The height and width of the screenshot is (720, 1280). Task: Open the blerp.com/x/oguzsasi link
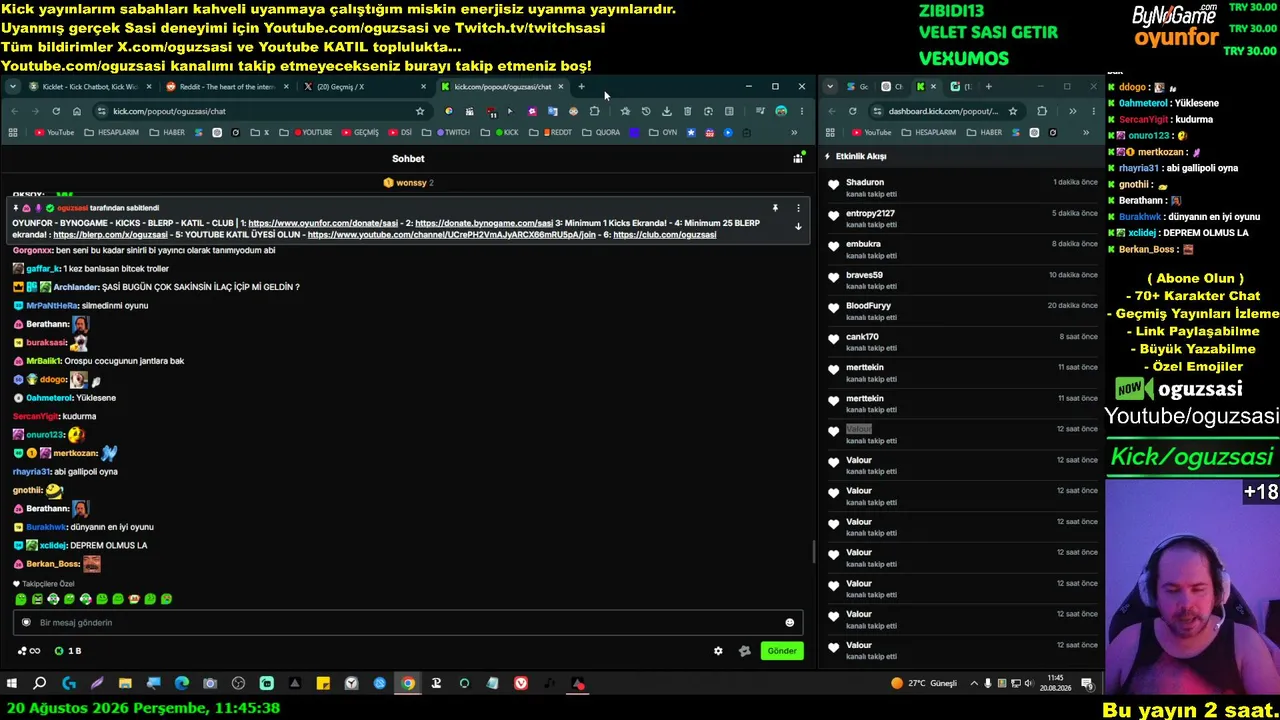[x=110, y=235]
